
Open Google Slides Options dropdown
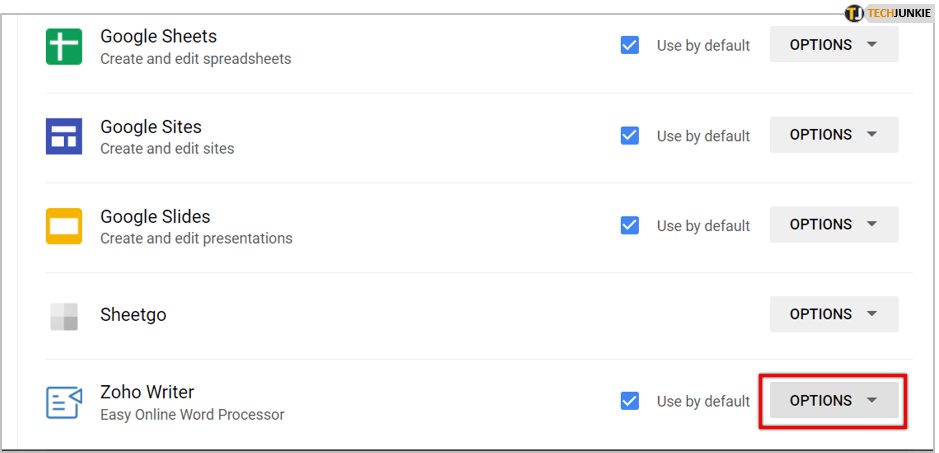(x=833, y=225)
